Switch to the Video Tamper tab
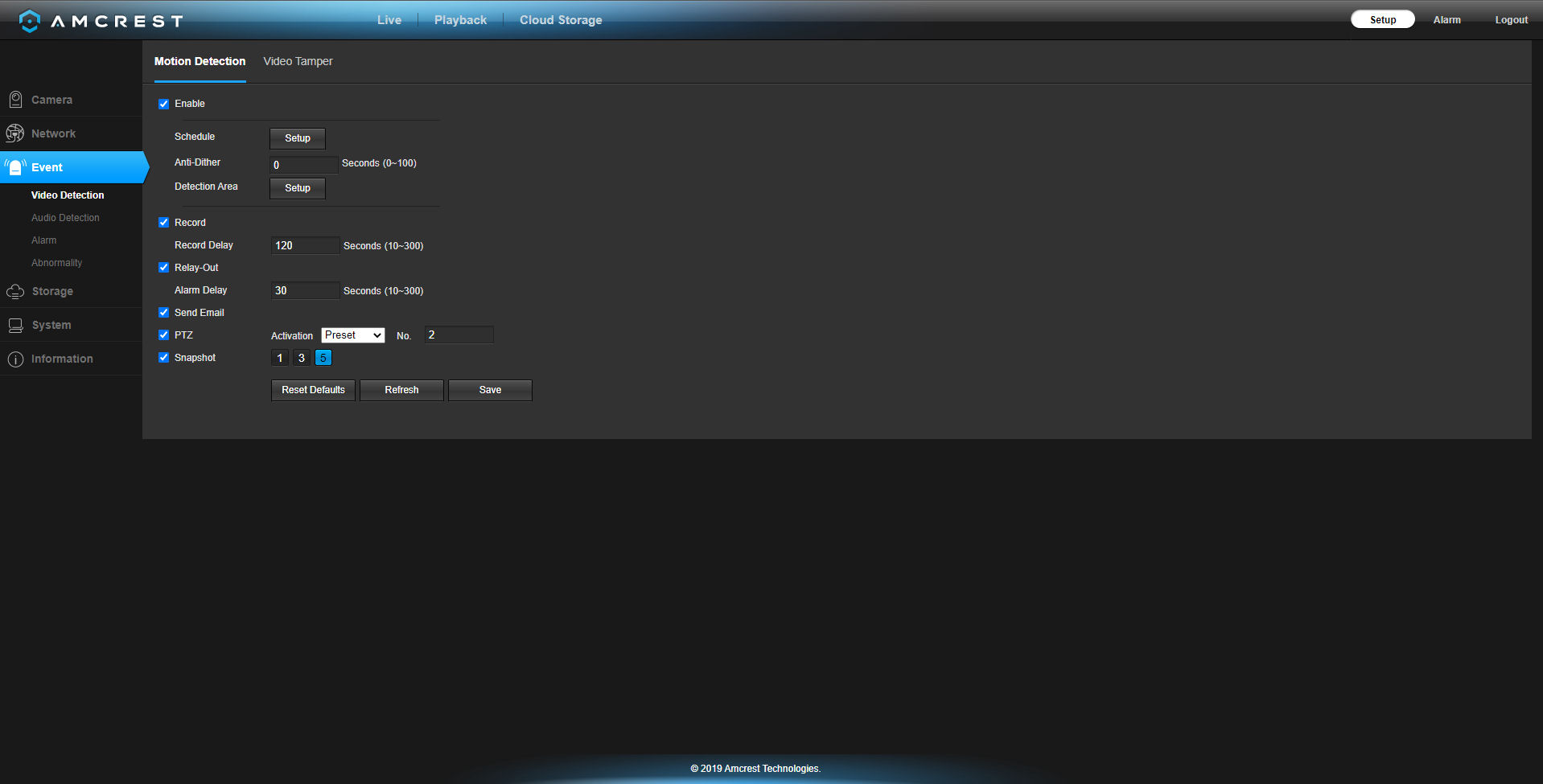 coord(298,61)
